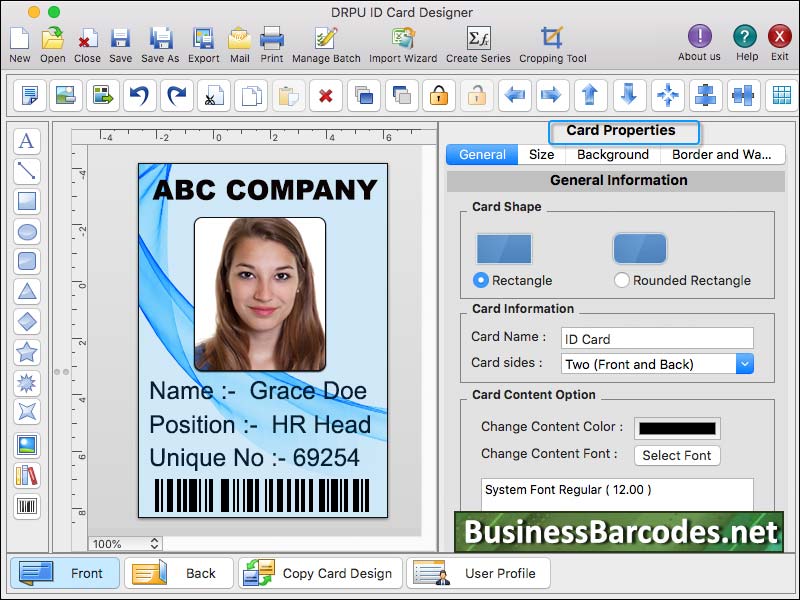Viewport: 800px width, 600px height.
Task: Select the Text tool in the left toolbar
Action: [x=27, y=141]
